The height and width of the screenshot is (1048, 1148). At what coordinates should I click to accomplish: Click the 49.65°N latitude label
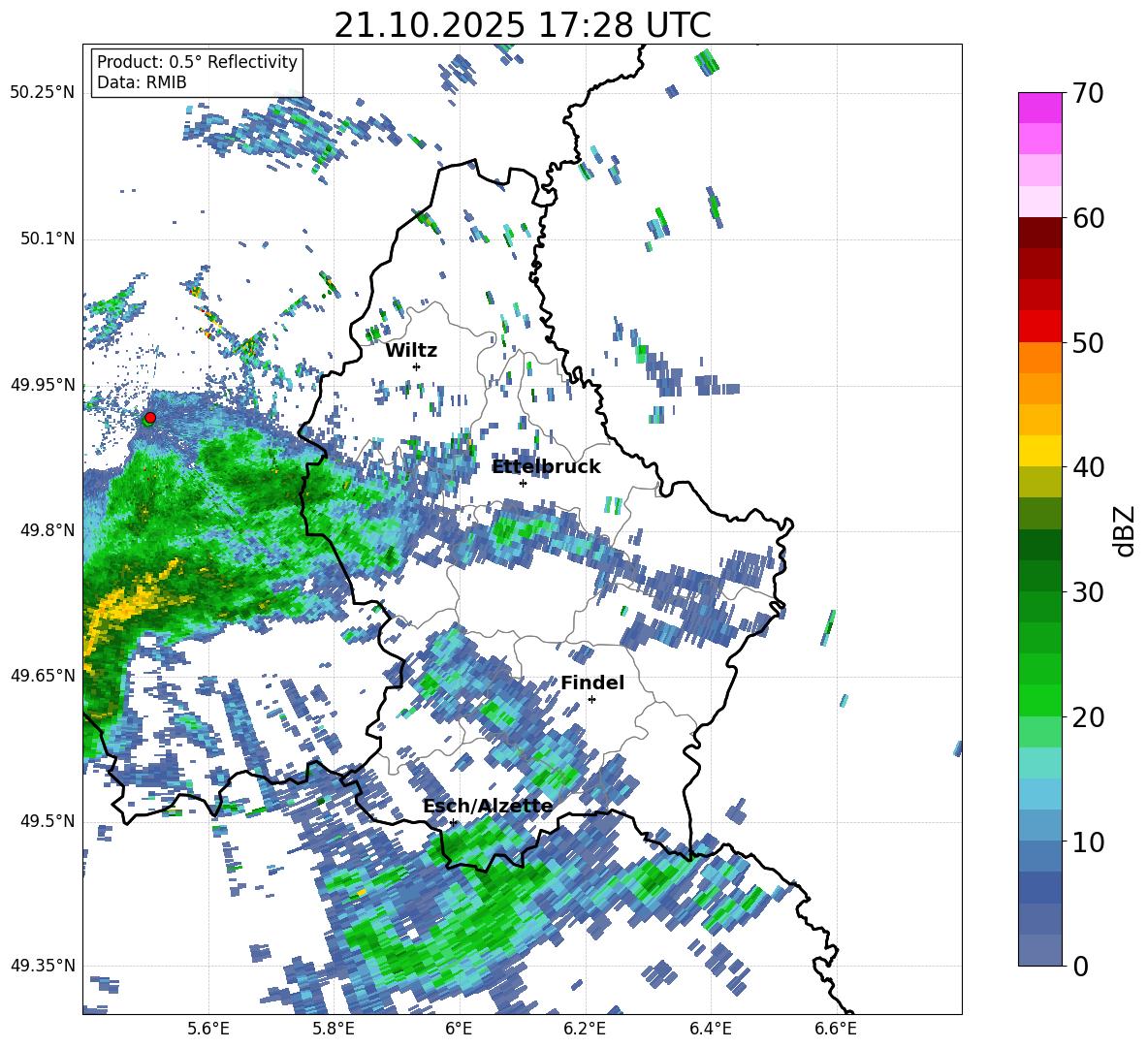(43, 675)
